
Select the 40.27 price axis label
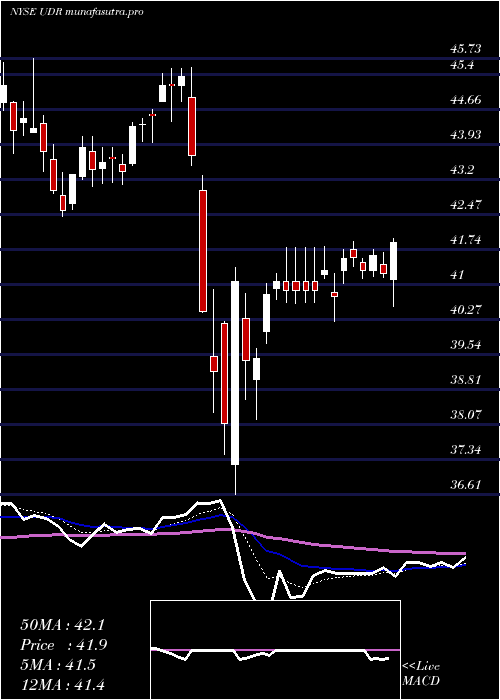tap(465, 310)
